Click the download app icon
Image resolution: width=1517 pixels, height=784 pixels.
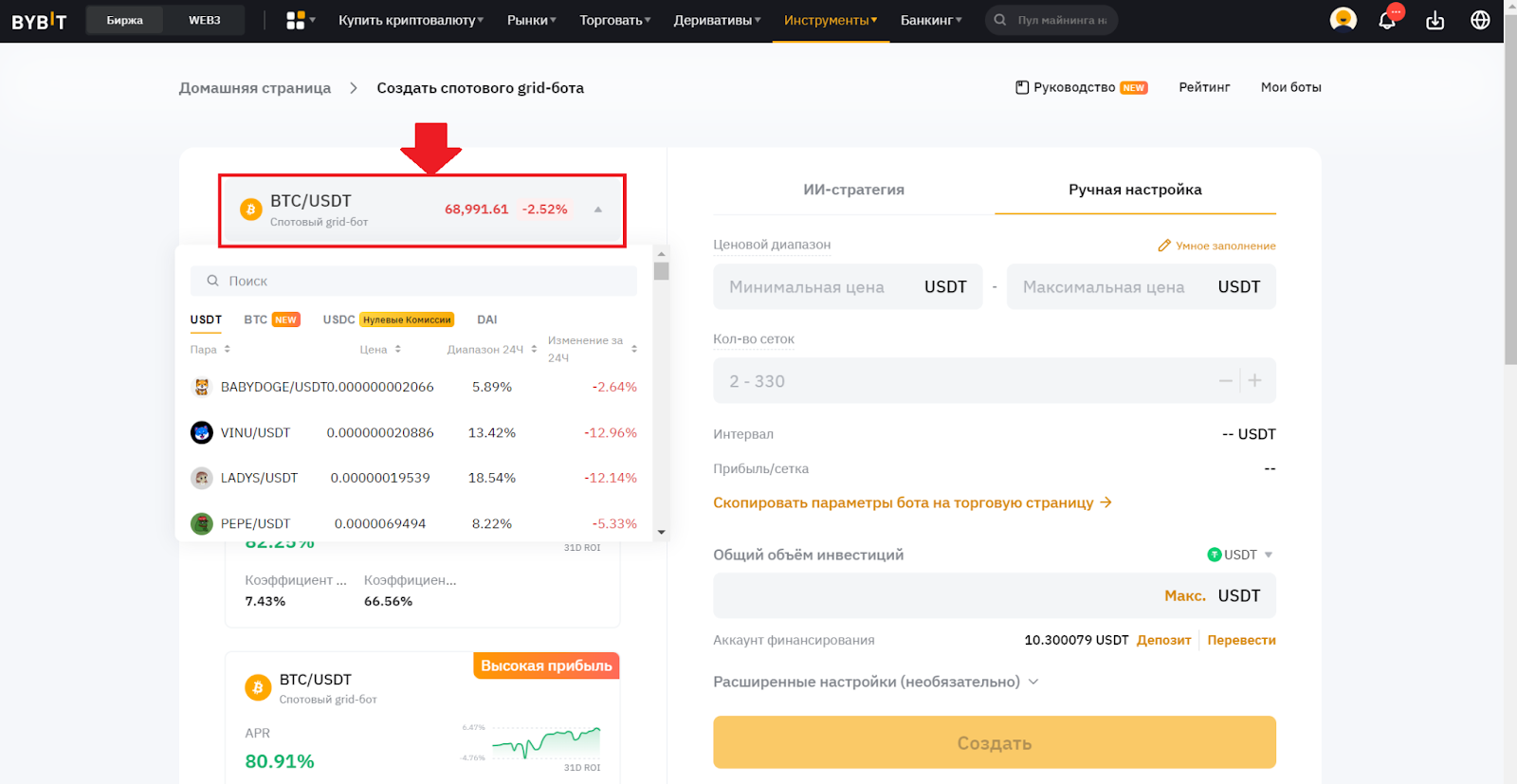[1435, 20]
